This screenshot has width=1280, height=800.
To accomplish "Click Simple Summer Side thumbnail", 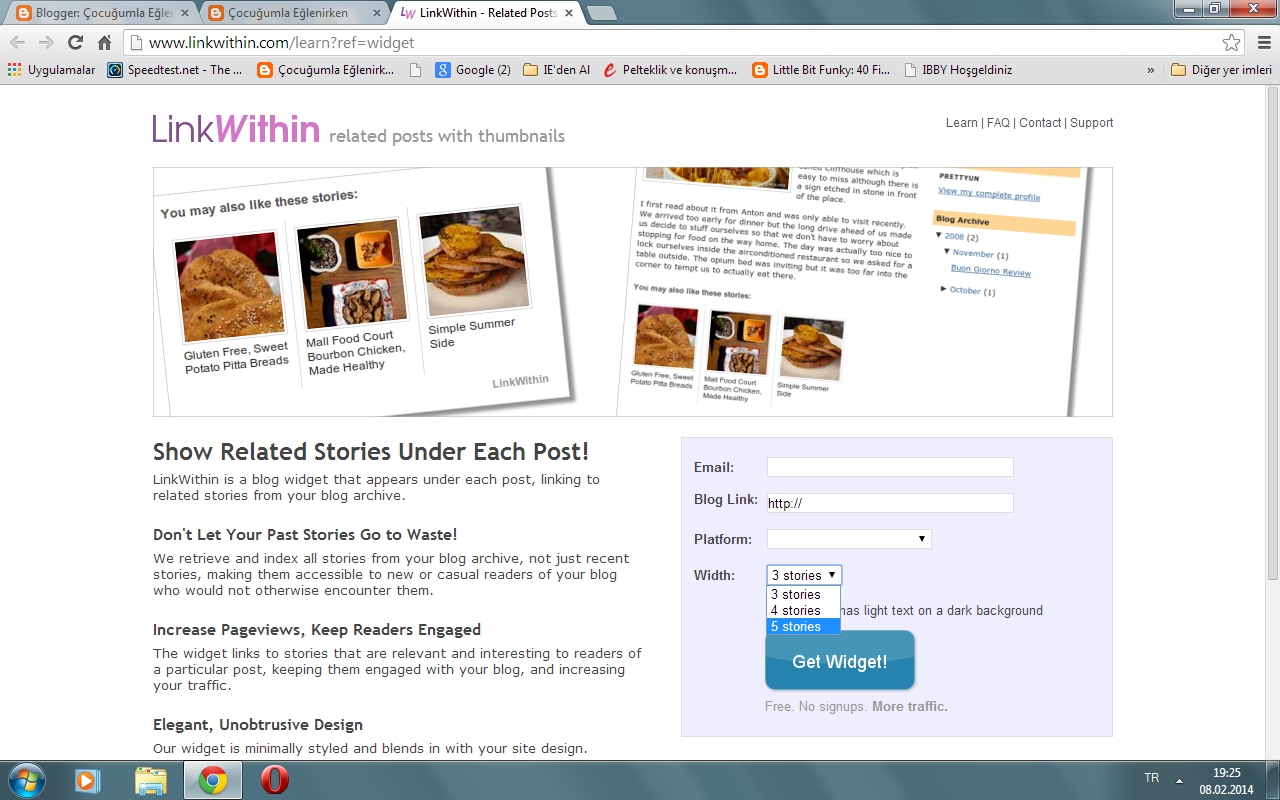I will tap(474, 260).
